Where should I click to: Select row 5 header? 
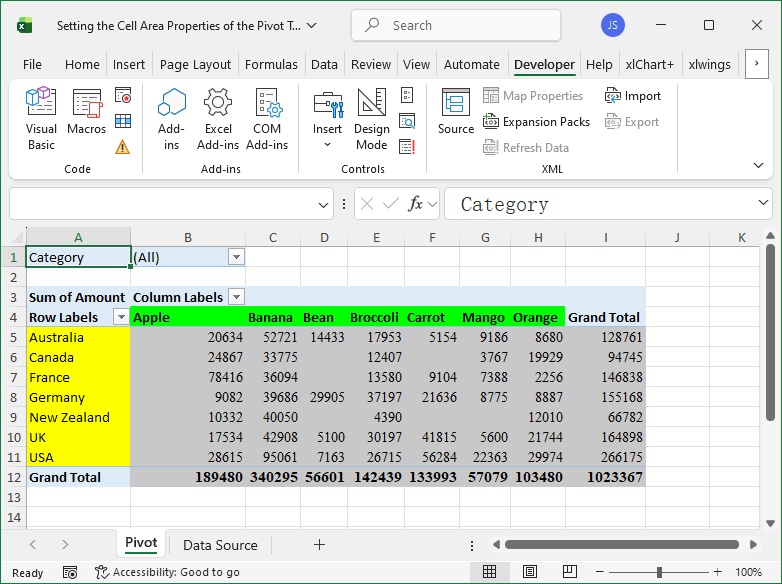13,337
